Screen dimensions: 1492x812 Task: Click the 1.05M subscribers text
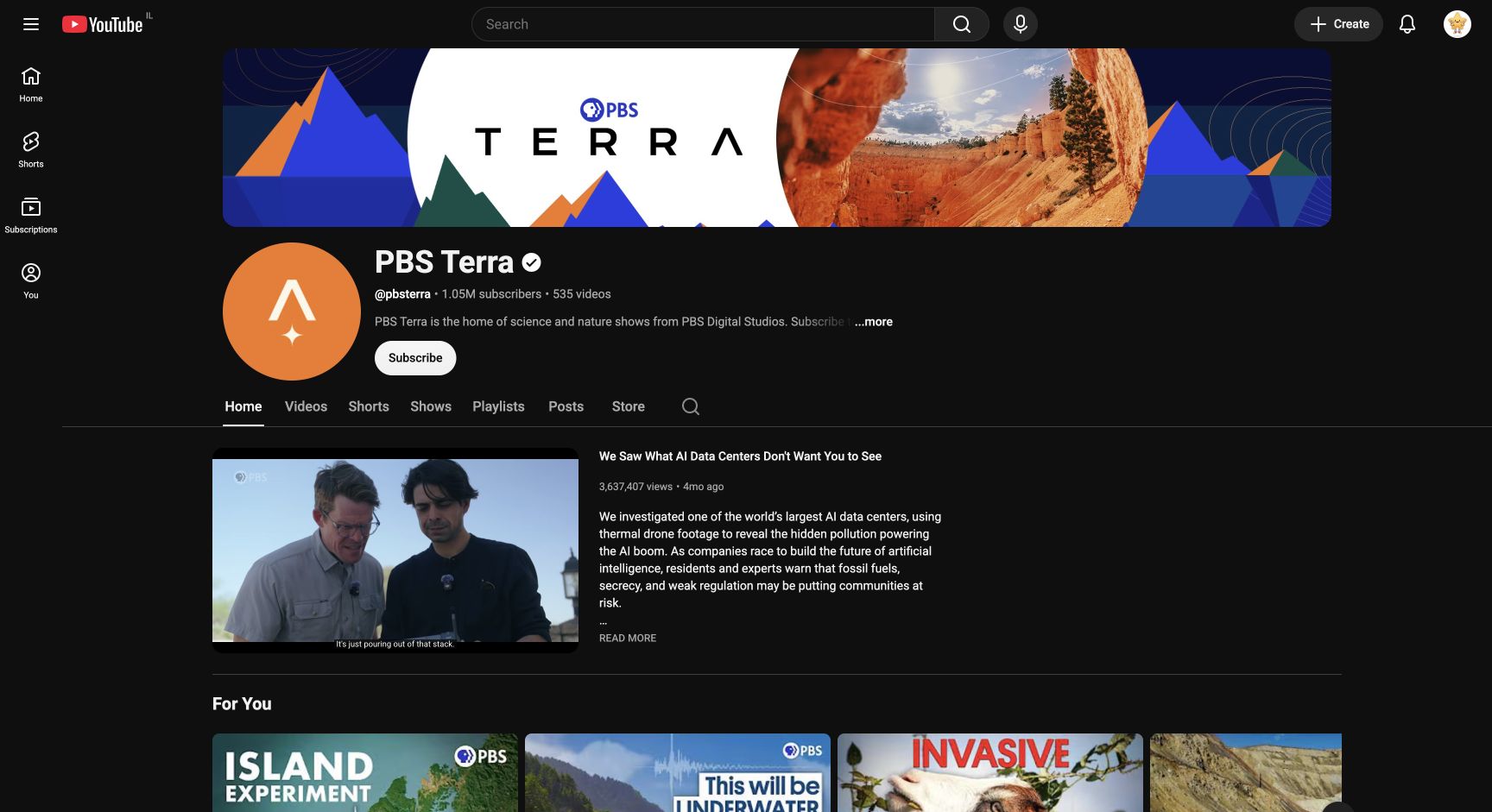tap(491, 294)
